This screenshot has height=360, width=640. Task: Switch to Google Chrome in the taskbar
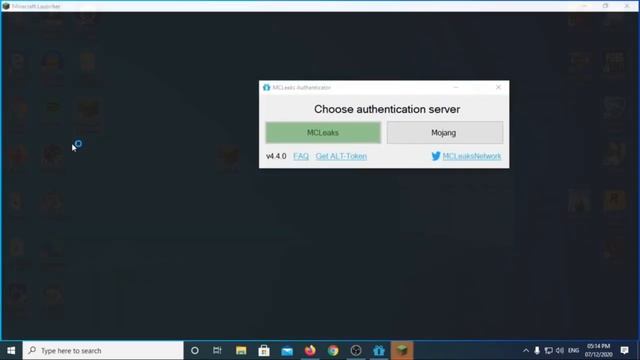(x=333, y=350)
